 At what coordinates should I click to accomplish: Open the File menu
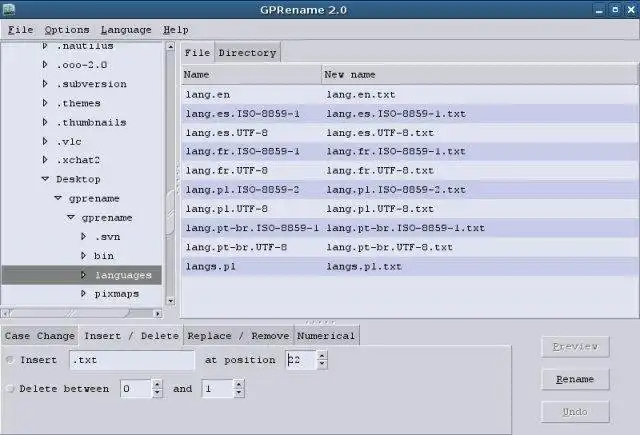point(20,30)
